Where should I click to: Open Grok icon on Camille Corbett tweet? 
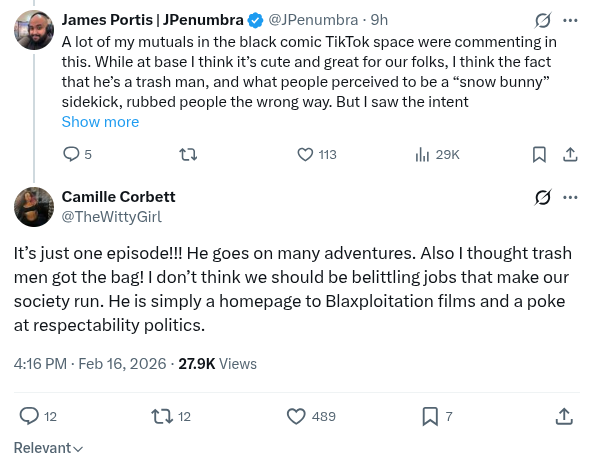pos(543,197)
